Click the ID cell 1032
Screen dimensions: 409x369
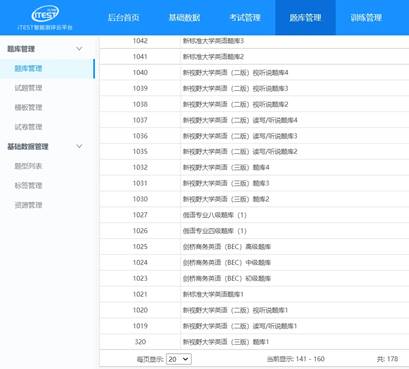coord(140,167)
